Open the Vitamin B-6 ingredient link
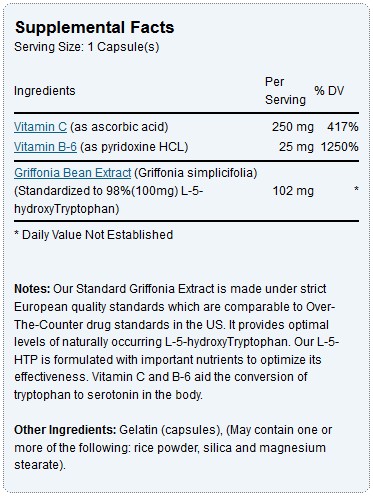The width and height of the screenshot is (373, 498). [45, 147]
